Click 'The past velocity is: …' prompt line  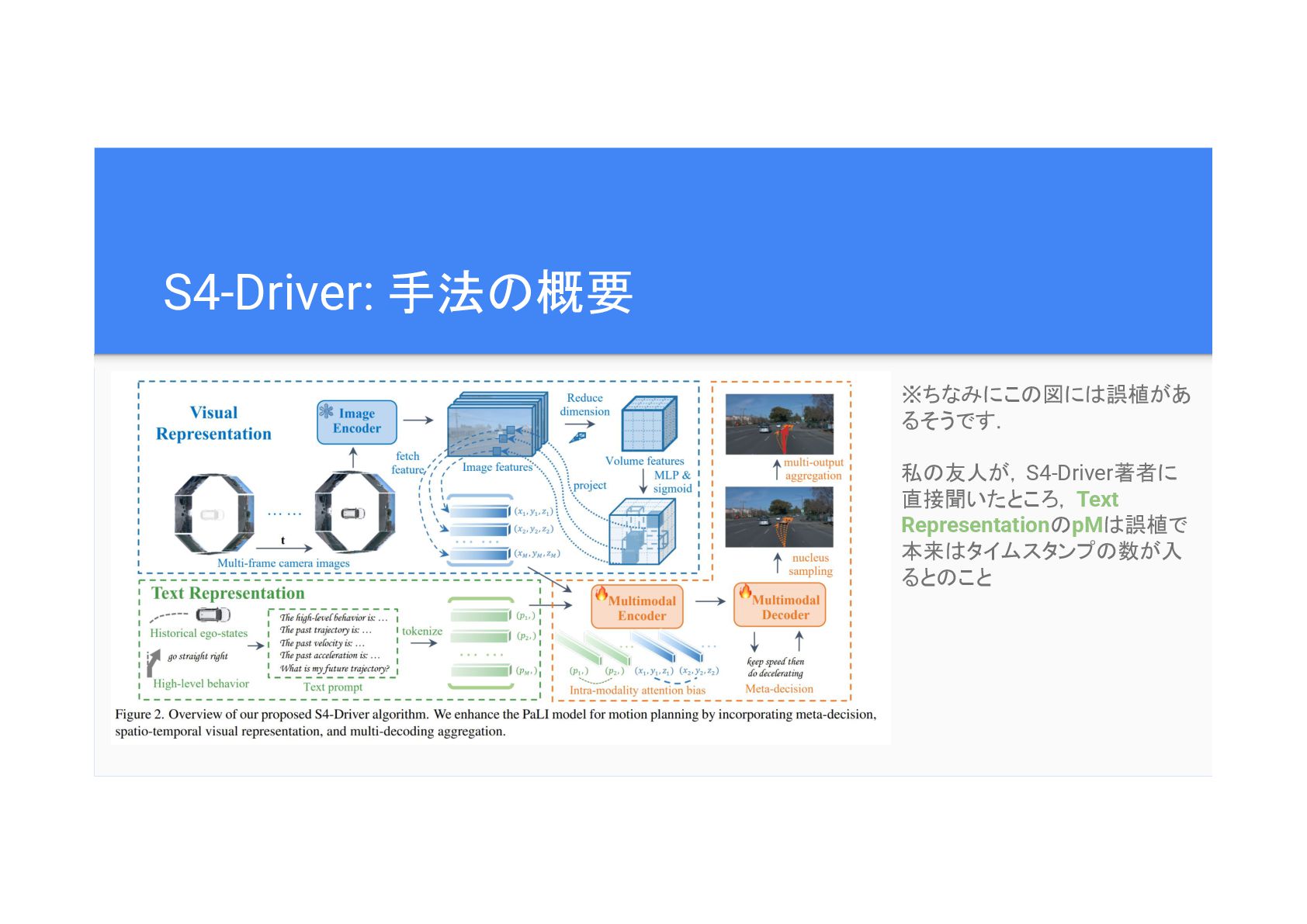tap(322, 642)
